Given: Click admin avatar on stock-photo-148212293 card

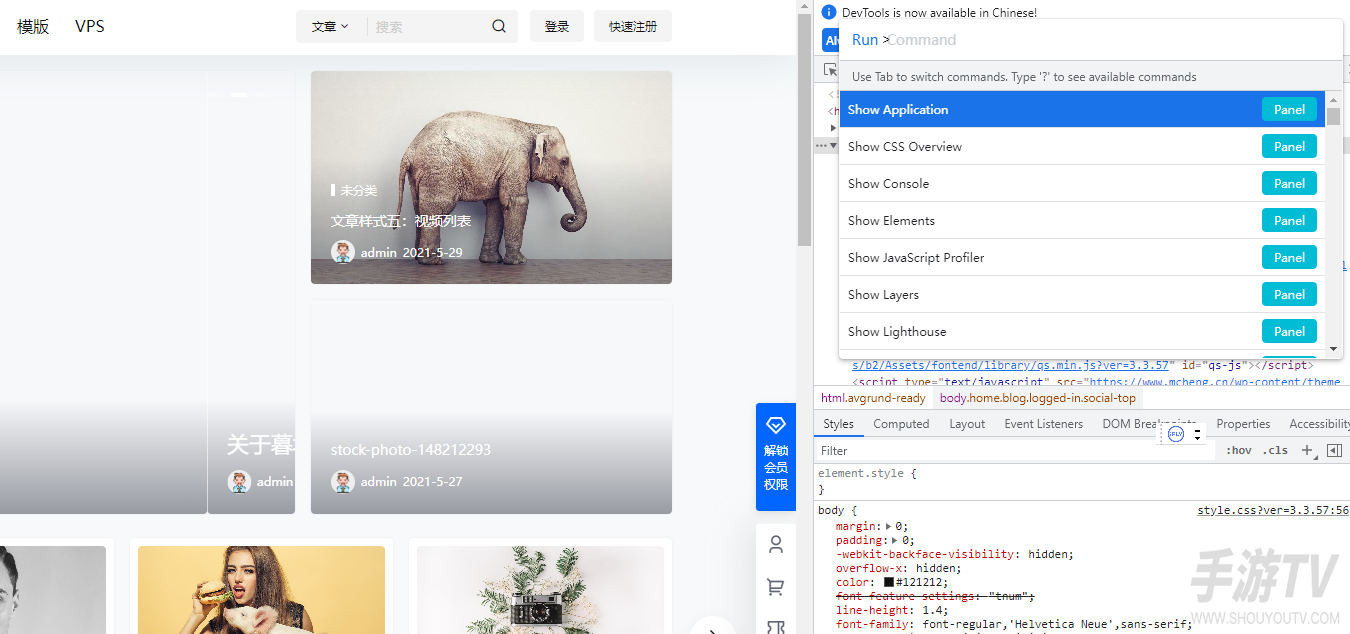Looking at the screenshot, I should pyautogui.click(x=343, y=481).
